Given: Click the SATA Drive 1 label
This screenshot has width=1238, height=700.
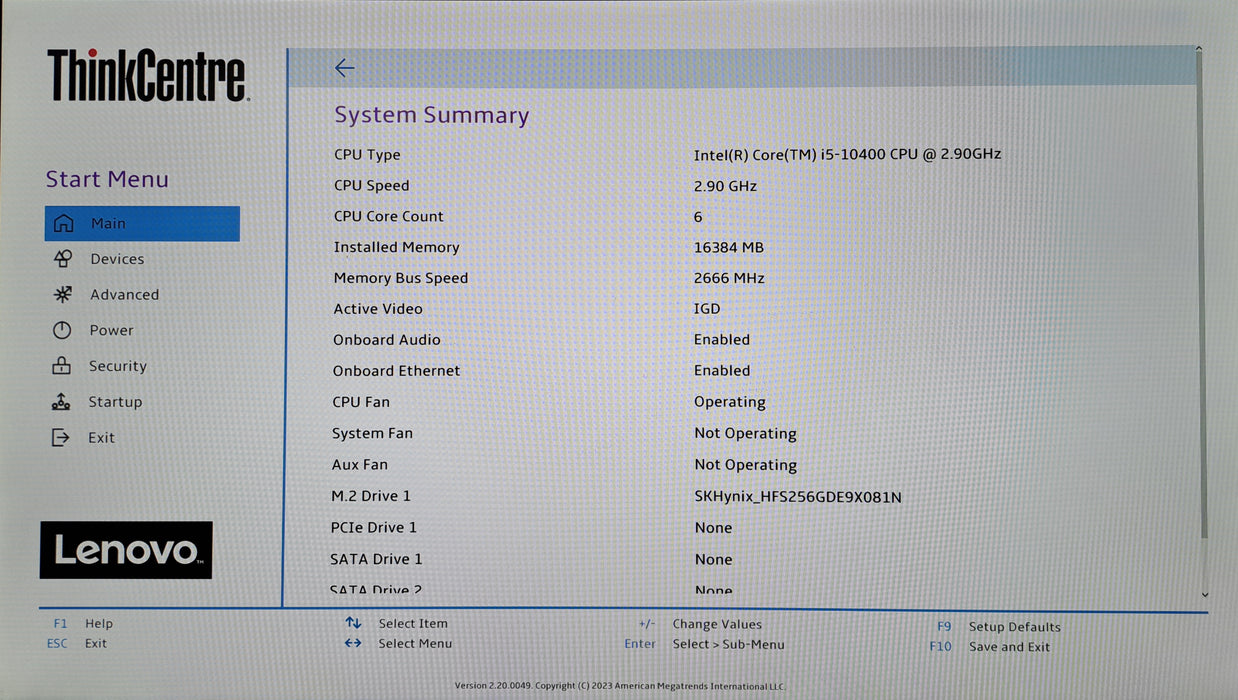Looking at the screenshot, I should (x=376, y=559).
